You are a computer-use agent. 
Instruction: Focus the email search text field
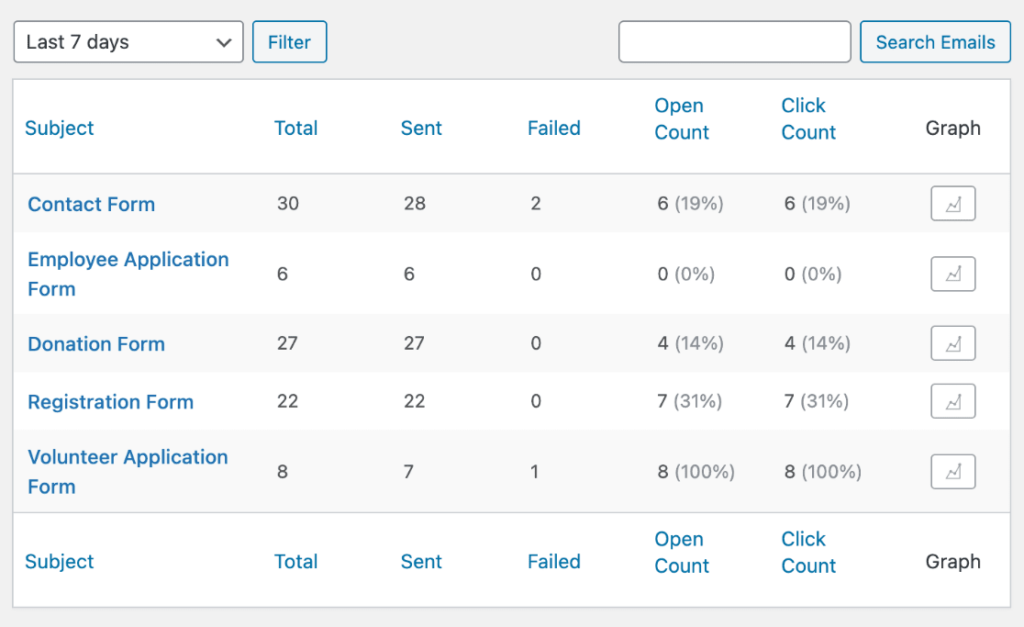[x=735, y=42]
